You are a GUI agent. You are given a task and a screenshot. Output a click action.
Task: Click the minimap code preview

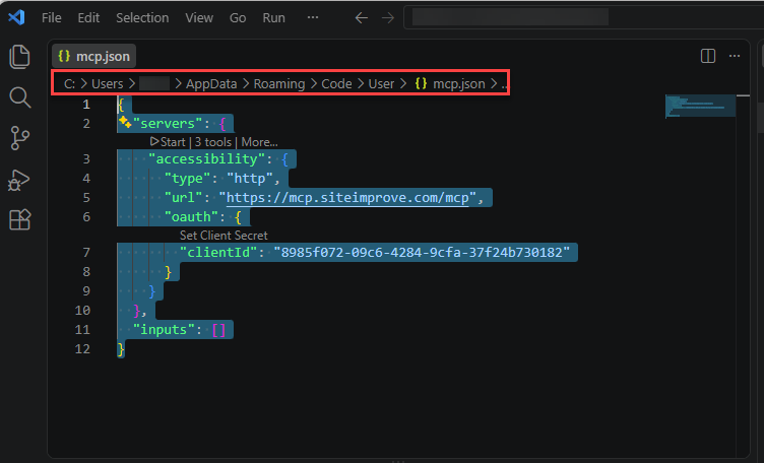(x=700, y=106)
